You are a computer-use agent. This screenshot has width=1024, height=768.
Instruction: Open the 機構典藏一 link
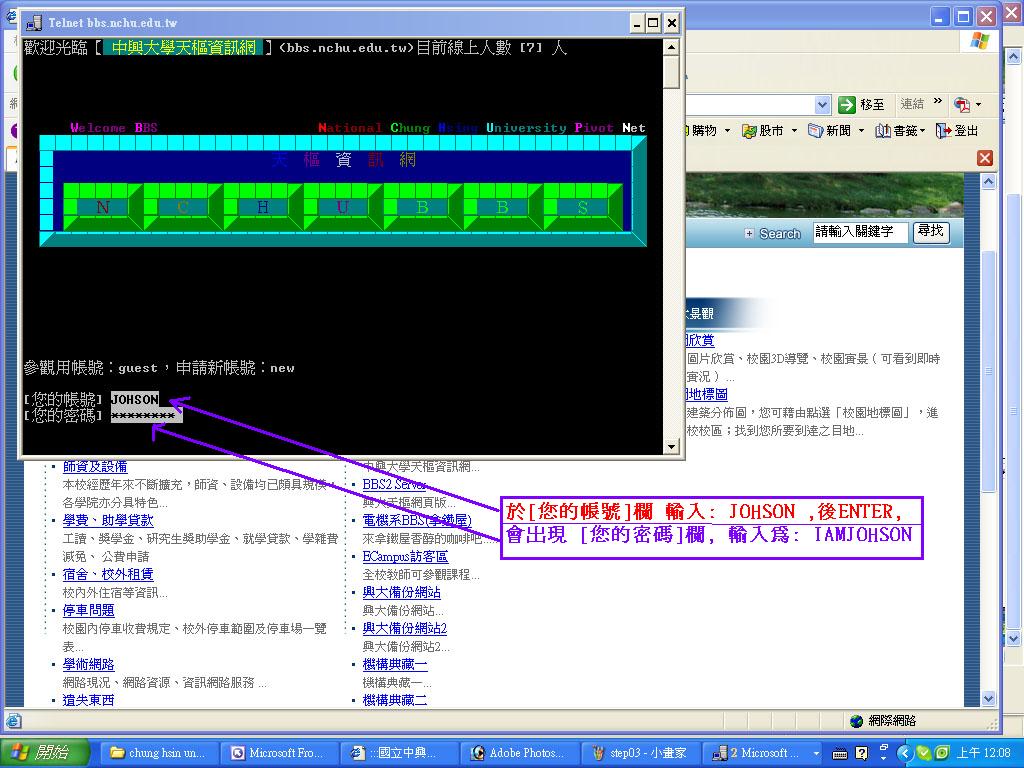pos(394,665)
